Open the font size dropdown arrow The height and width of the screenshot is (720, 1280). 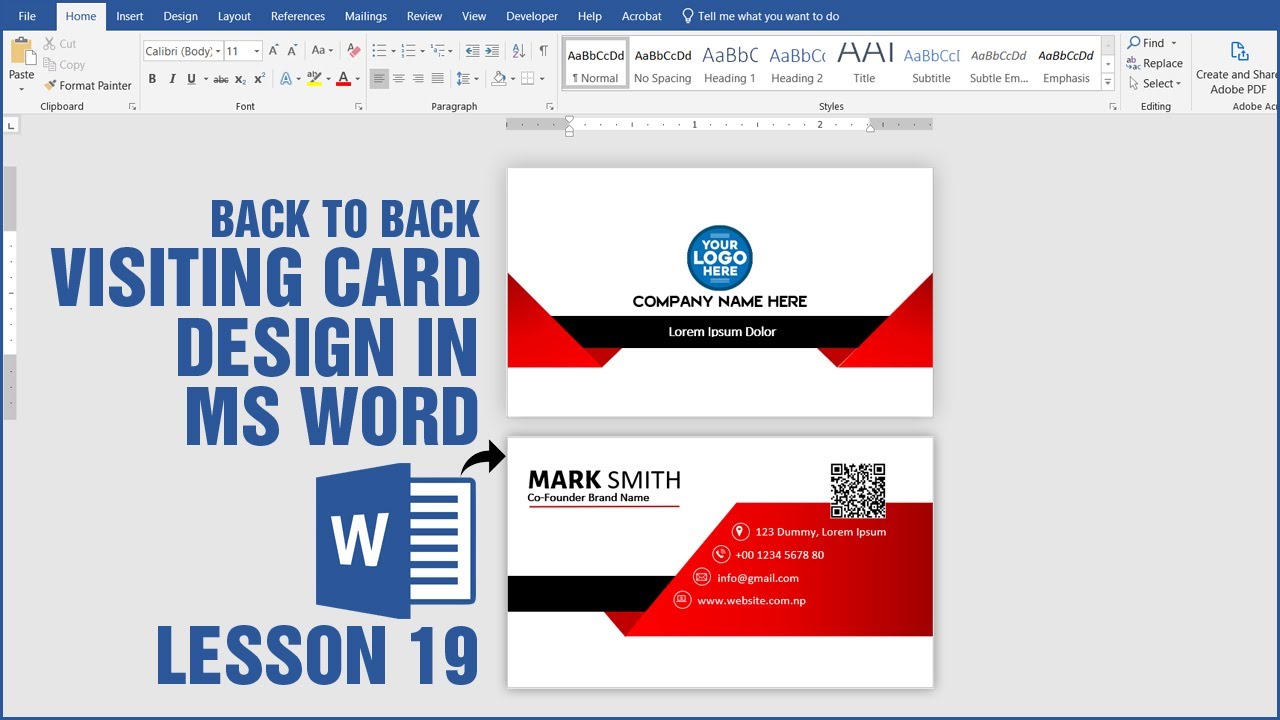[257, 51]
